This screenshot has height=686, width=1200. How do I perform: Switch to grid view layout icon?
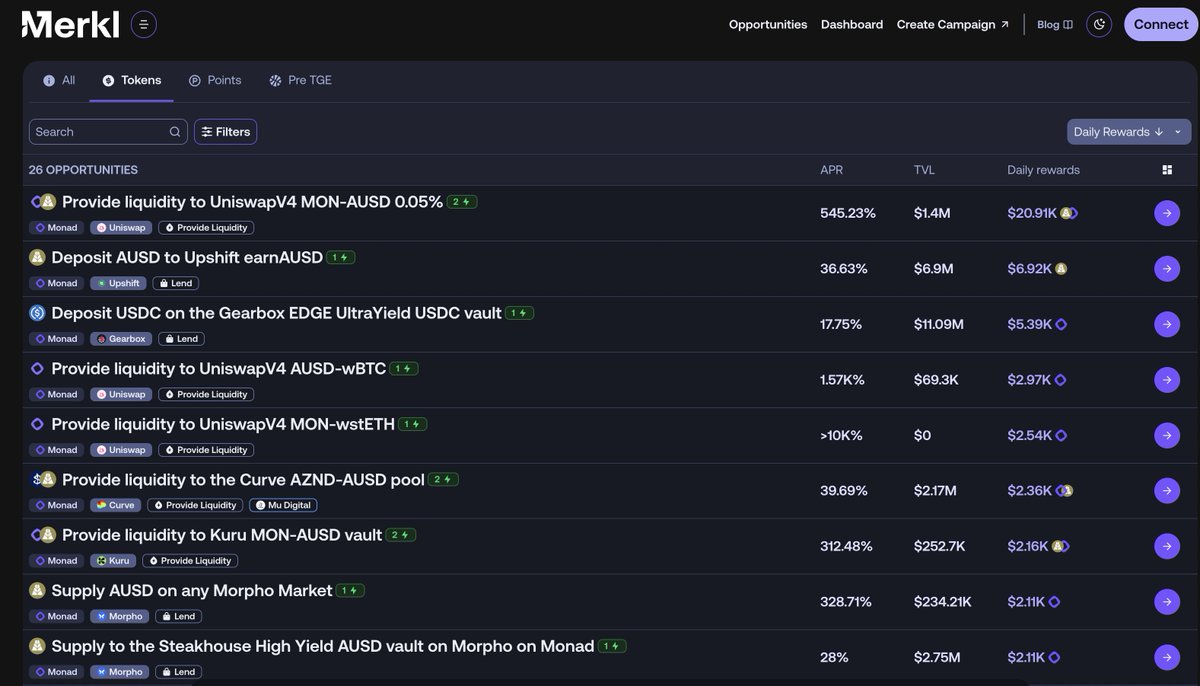point(1167,170)
